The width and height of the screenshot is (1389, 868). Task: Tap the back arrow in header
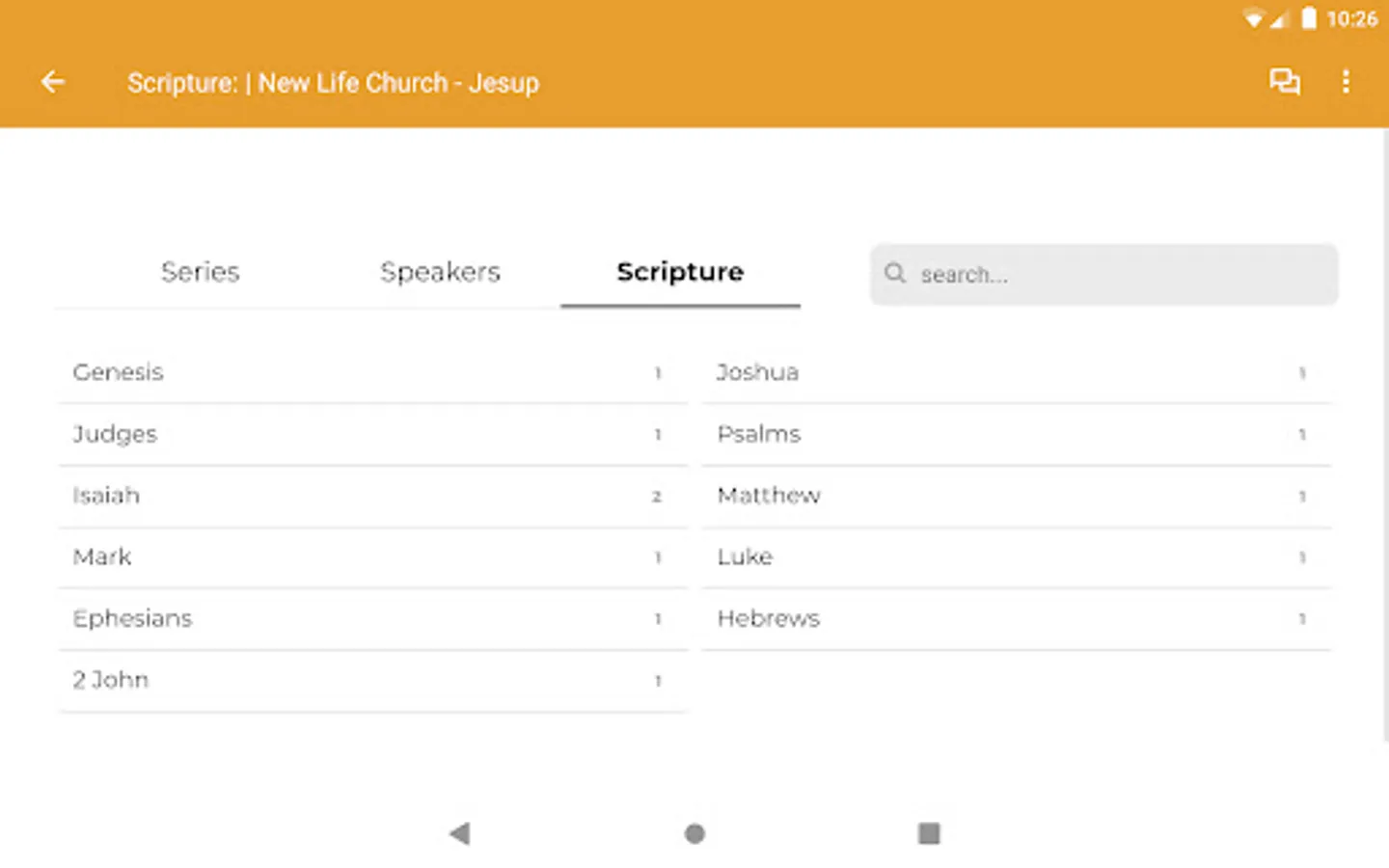coord(53,82)
